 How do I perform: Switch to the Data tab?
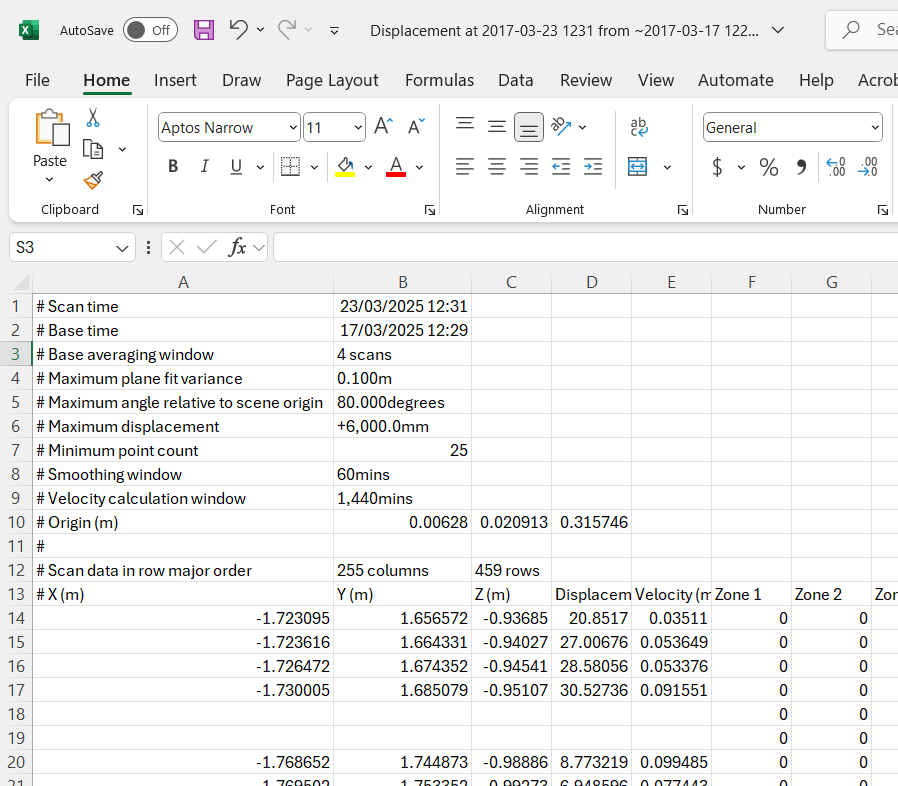[515, 80]
